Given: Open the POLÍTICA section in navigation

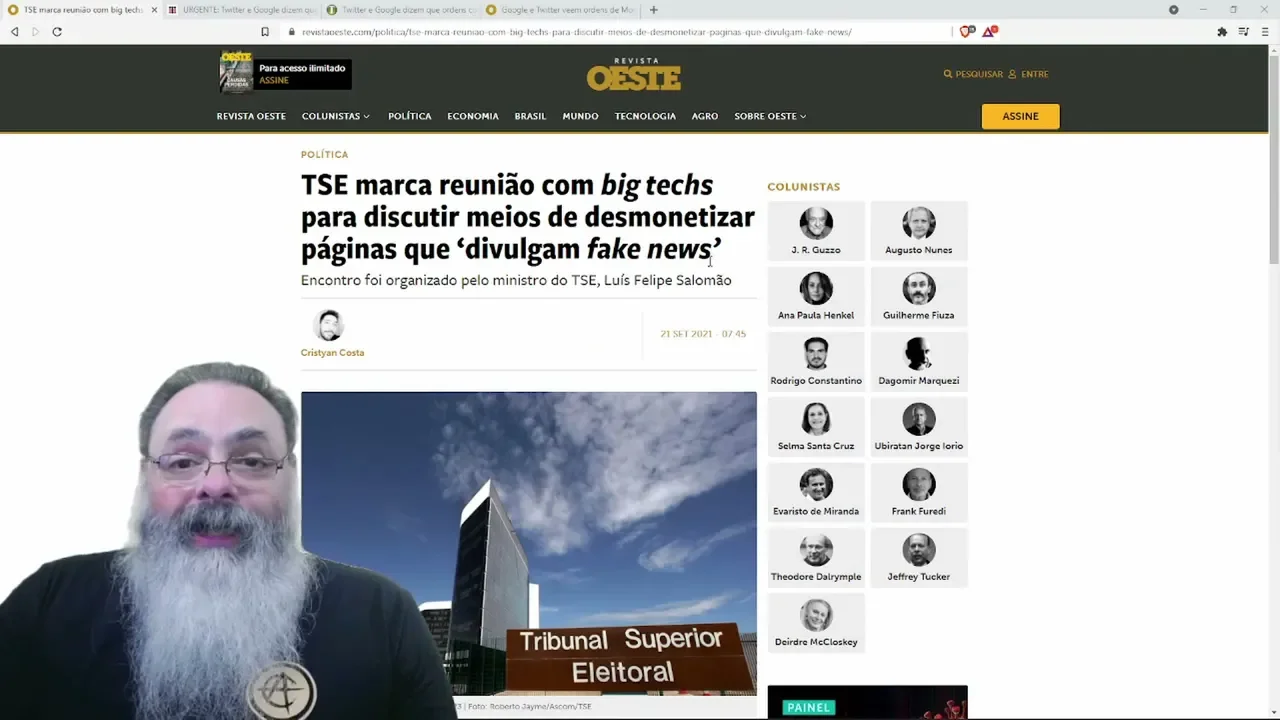Looking at the screenshot, I should 410,116.
